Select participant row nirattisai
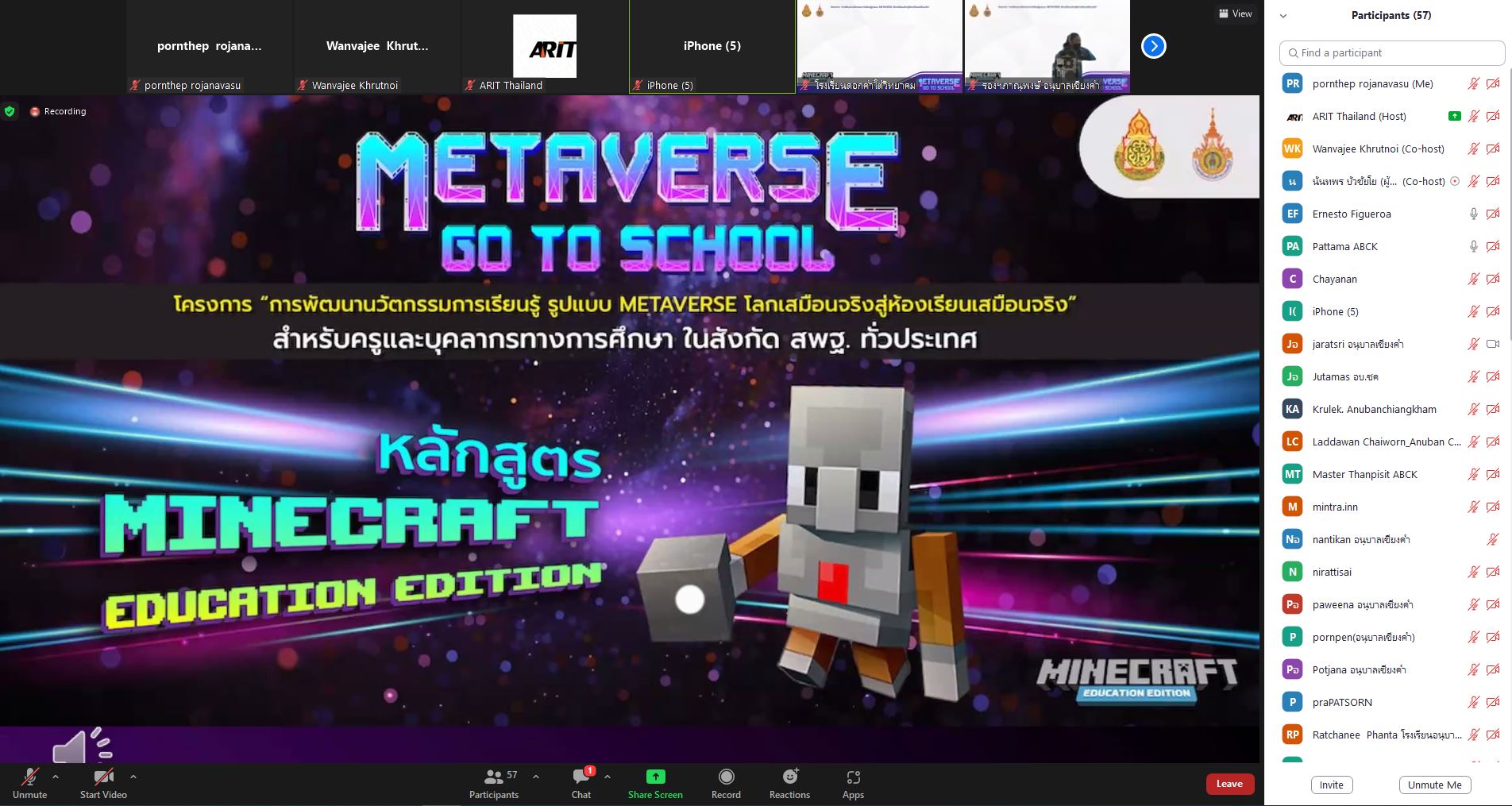This screenshot has height=806, width=1512. pyautogui.click(x=1388, y=572)
